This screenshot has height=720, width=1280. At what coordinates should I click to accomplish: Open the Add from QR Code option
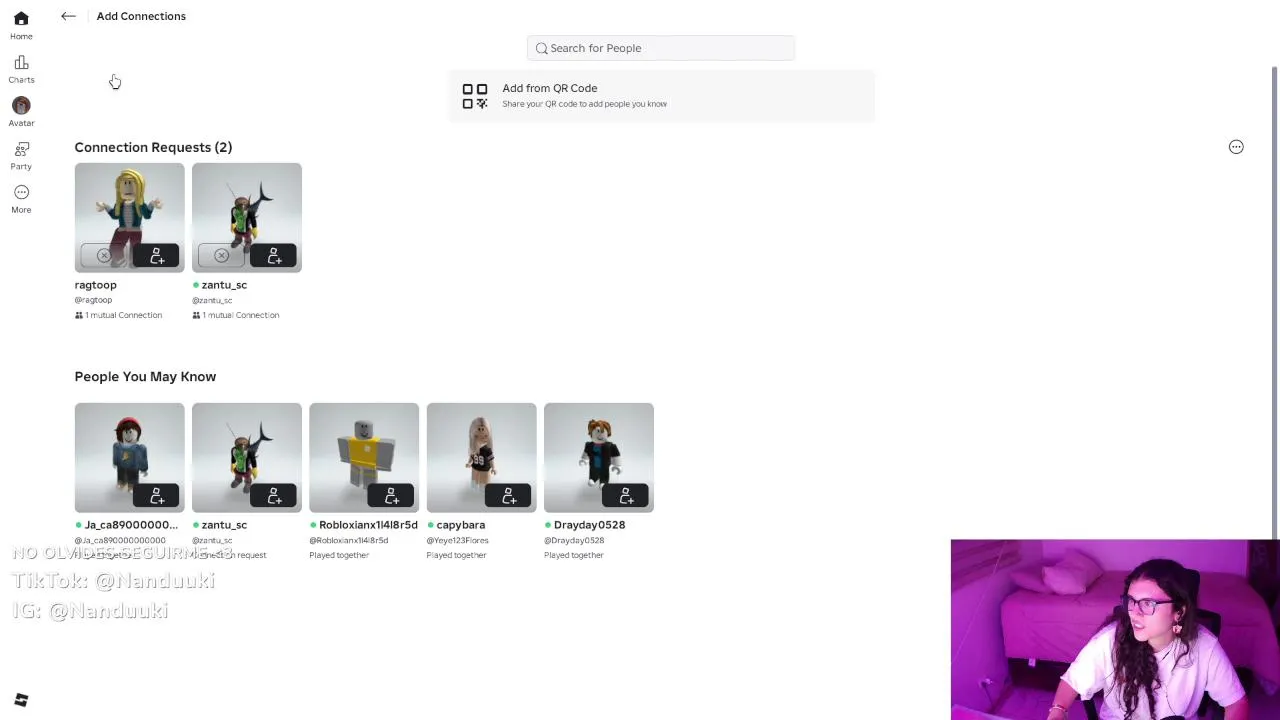coord(662,96)
